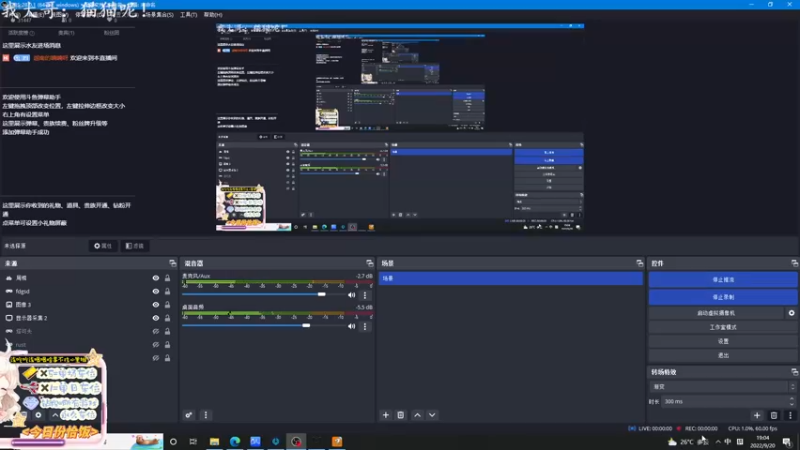
Task: Switch to 粉丝团 tab in chat overlay
Action: (x=111, y=33)
